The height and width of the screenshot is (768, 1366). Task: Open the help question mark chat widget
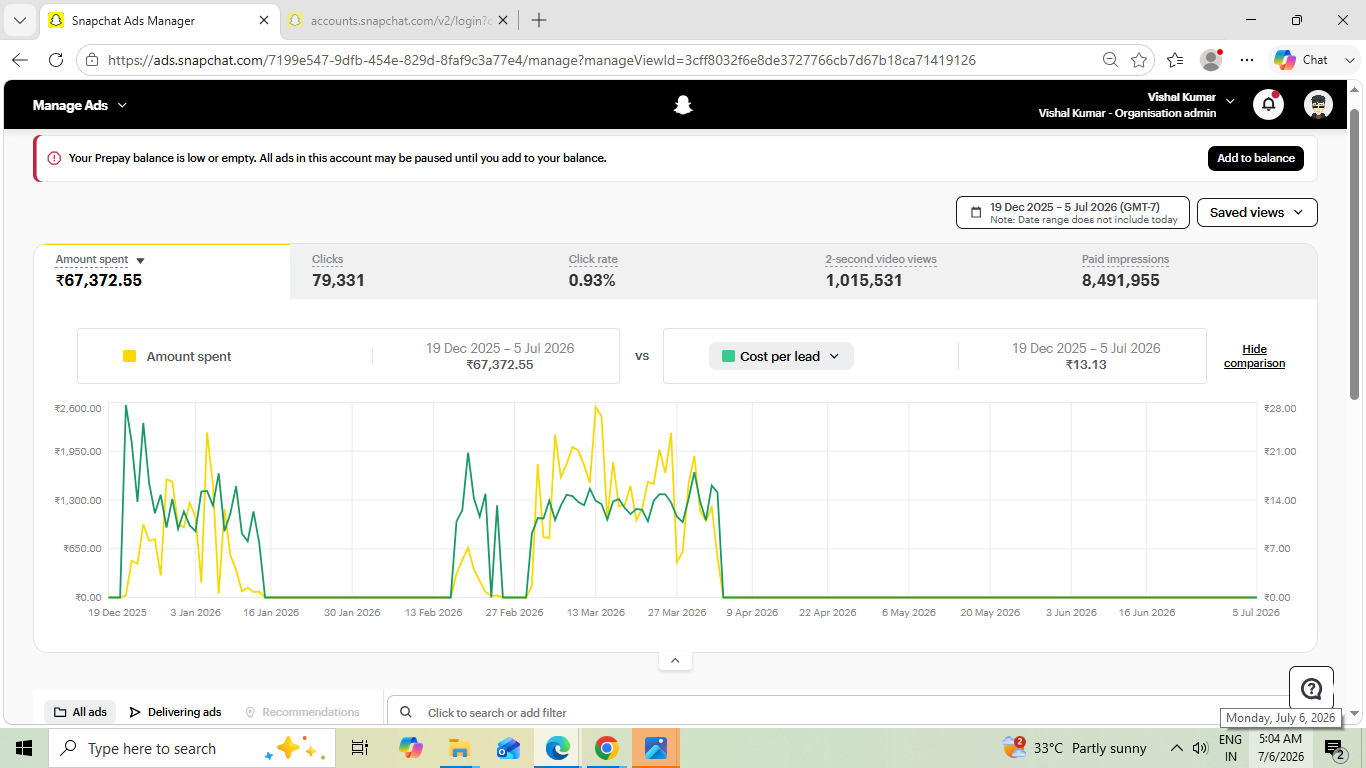[1311, 688]
